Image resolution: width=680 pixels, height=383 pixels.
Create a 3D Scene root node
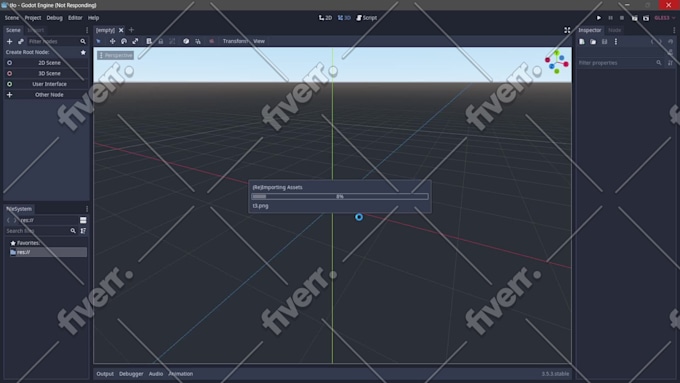pos(46,73)
